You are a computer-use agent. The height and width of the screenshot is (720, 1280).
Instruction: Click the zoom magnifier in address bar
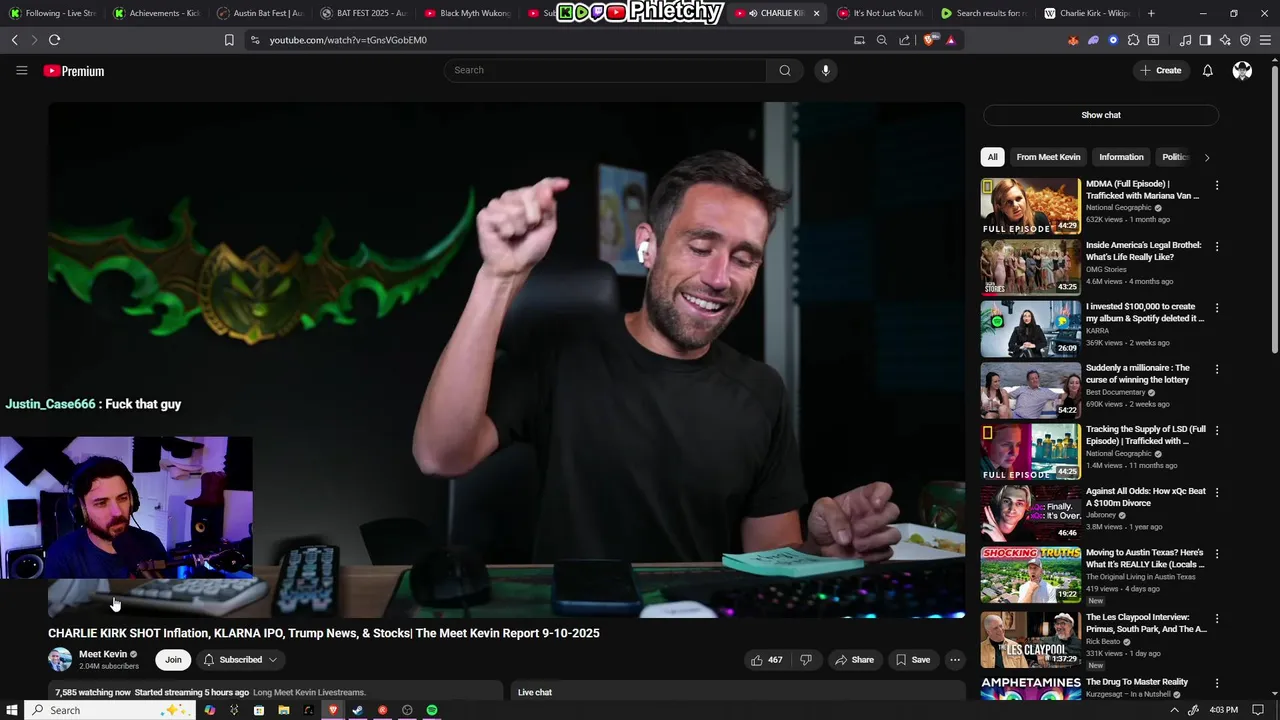tap(881, 40)
